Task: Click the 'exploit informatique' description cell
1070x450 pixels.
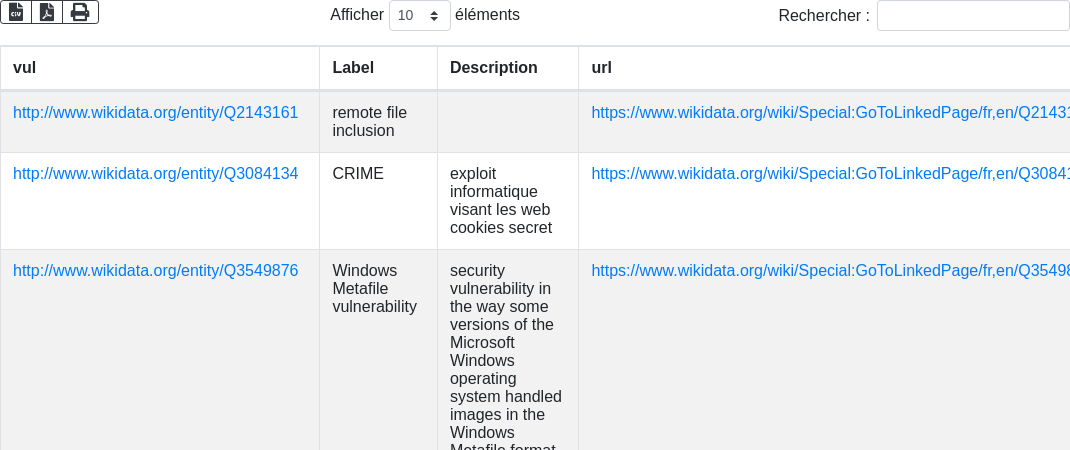Action: [x=500, y=200]
